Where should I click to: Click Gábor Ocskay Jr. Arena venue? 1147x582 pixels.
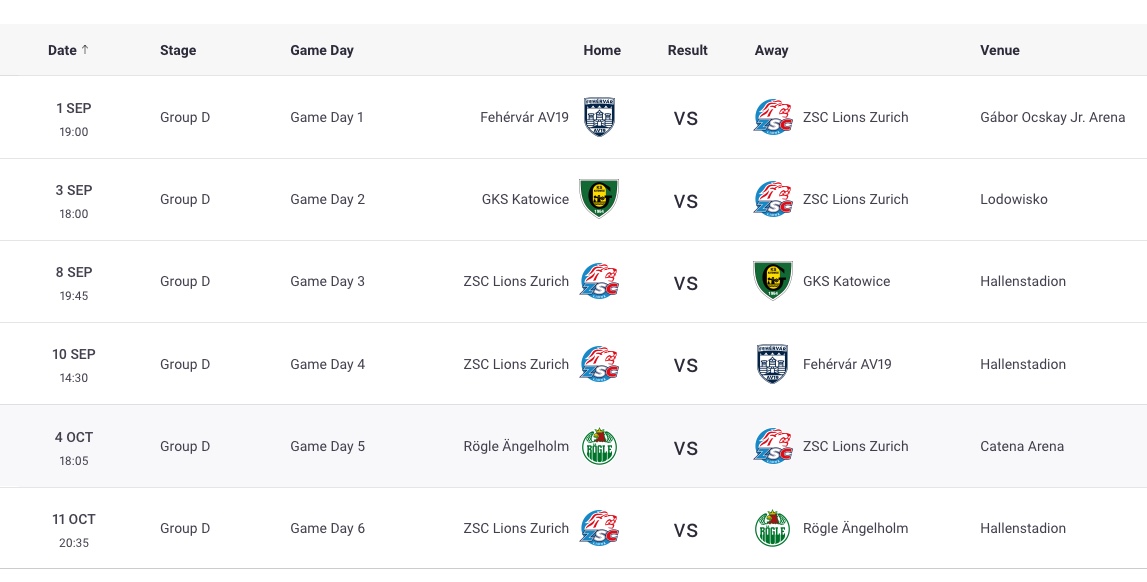pyautogui.click(x=1053, y=117)
